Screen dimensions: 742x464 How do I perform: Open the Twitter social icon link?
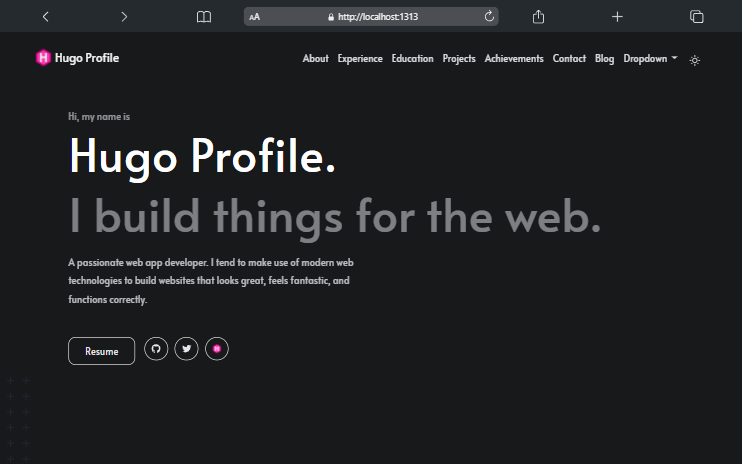coord(186,349)
